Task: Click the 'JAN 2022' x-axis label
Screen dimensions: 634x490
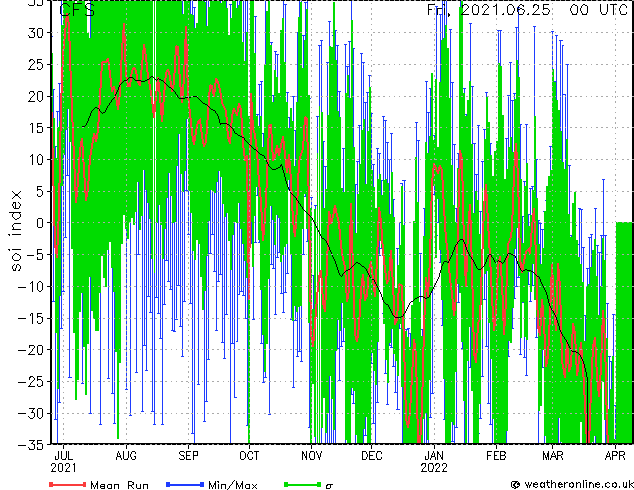Action: tap(434, 462)
